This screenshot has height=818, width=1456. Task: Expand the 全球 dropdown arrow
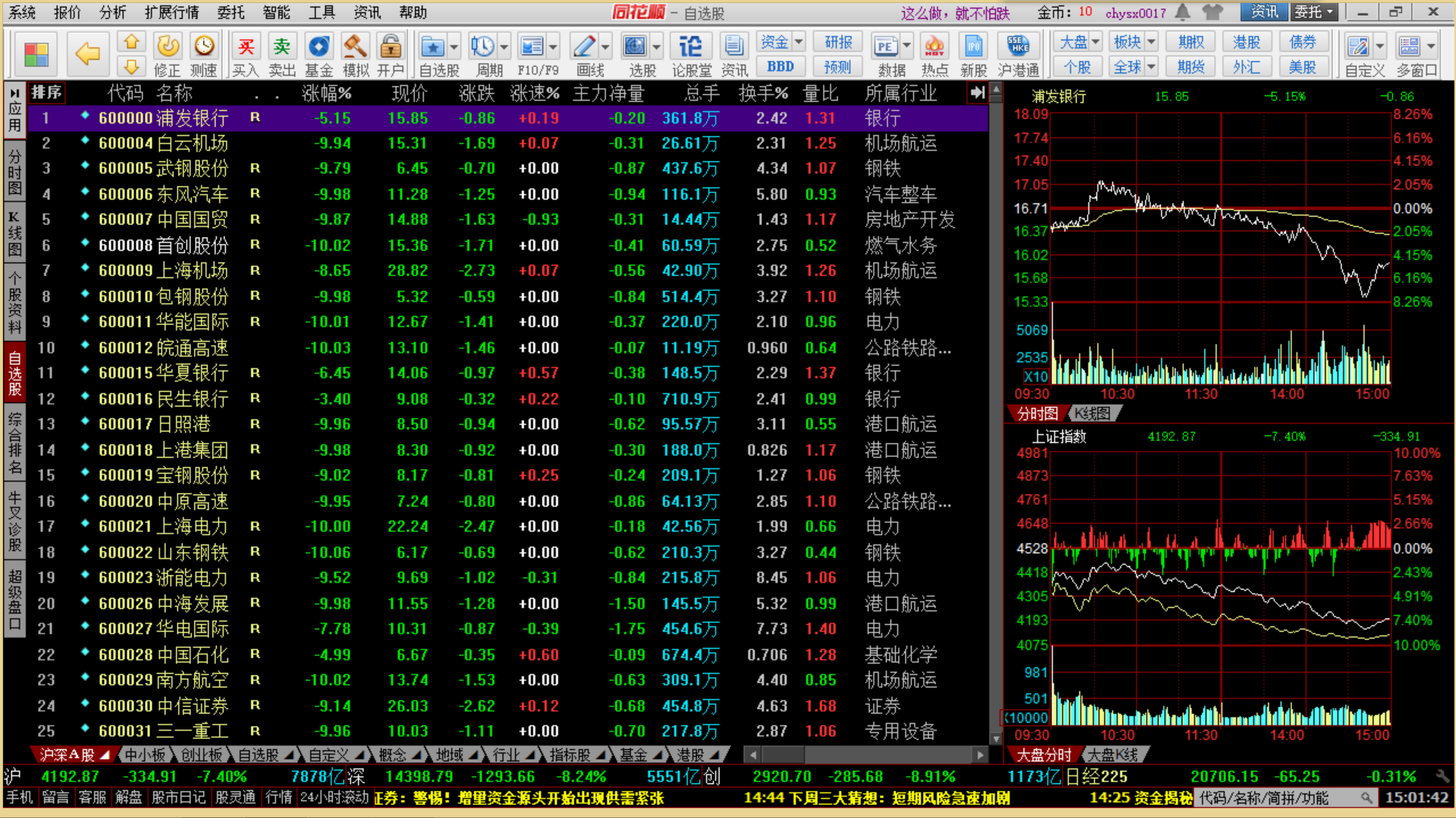coord(1151,67)
